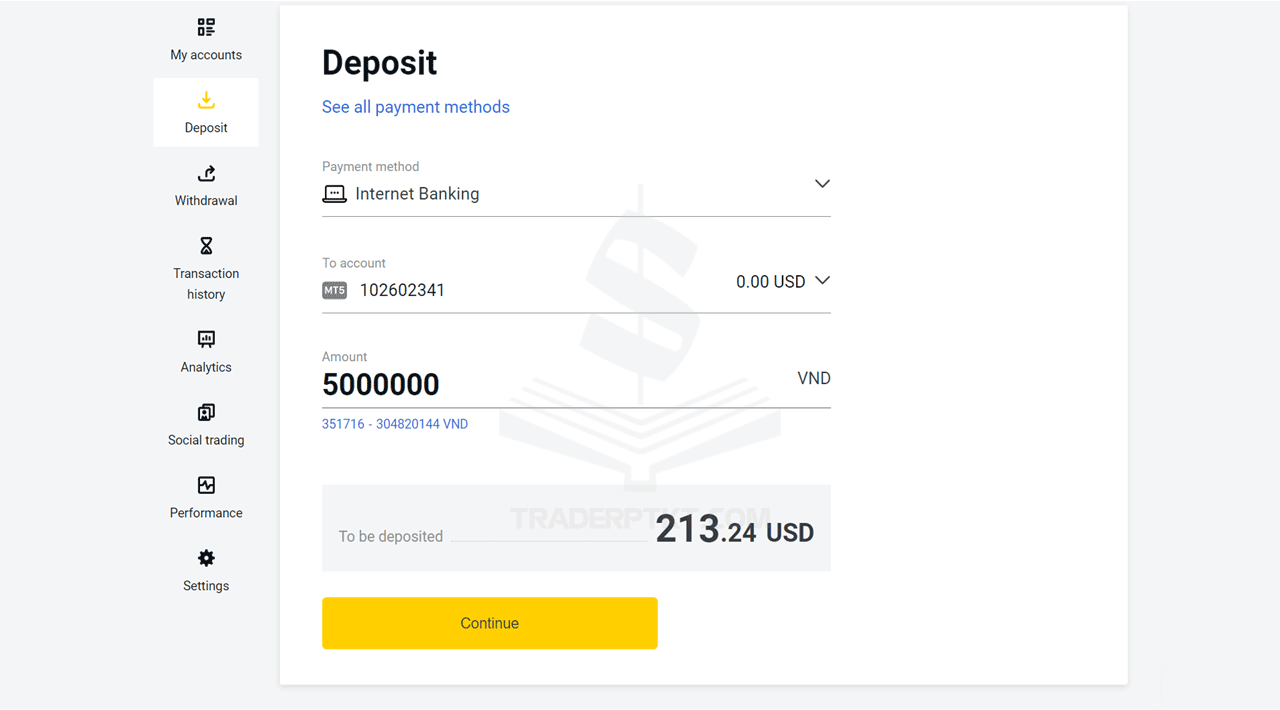Screen dimensions: 1280x710
Task: Select Social trading menu label
Action: pyautogui.click(x=206, y=440)
